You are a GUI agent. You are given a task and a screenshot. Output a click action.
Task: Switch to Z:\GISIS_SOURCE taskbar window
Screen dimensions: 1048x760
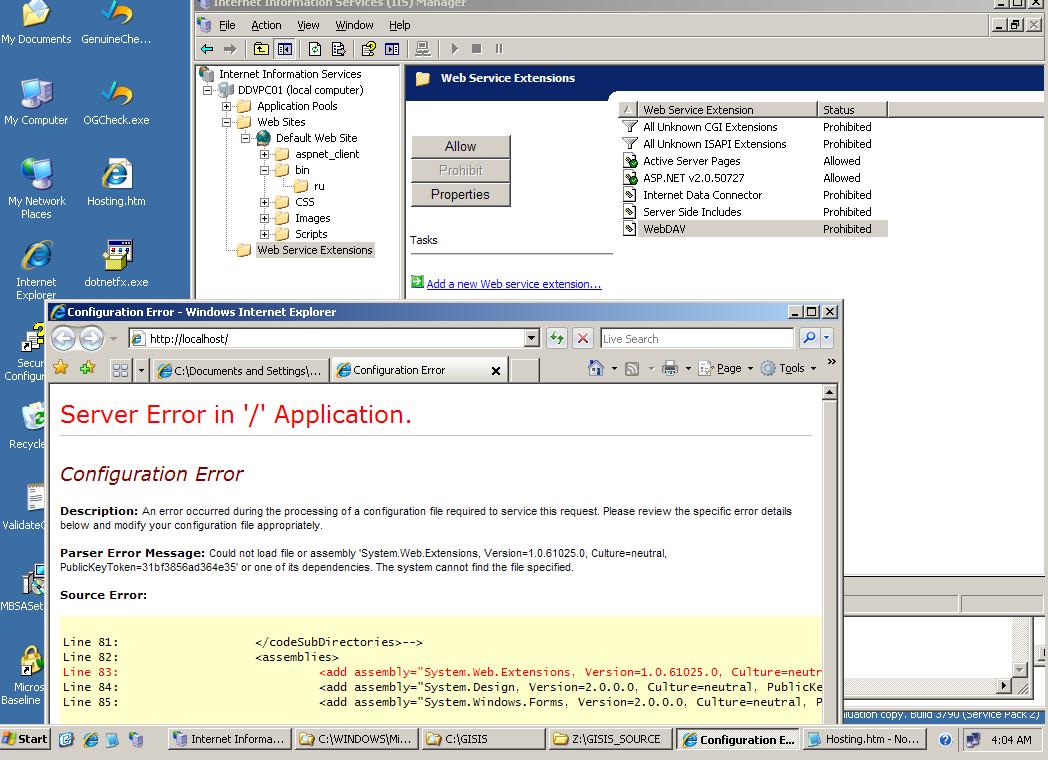(610, 739)
